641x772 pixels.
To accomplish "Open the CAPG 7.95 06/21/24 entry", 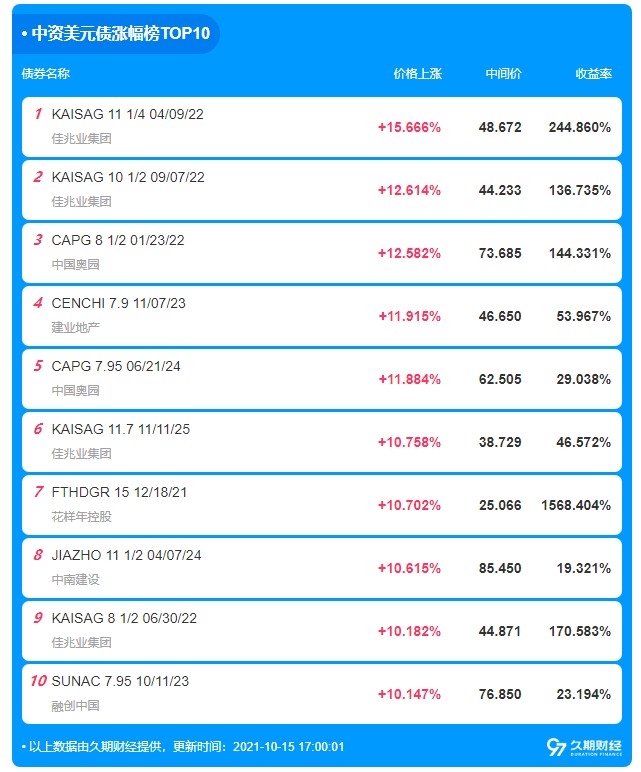I will [x=116, y=366].
